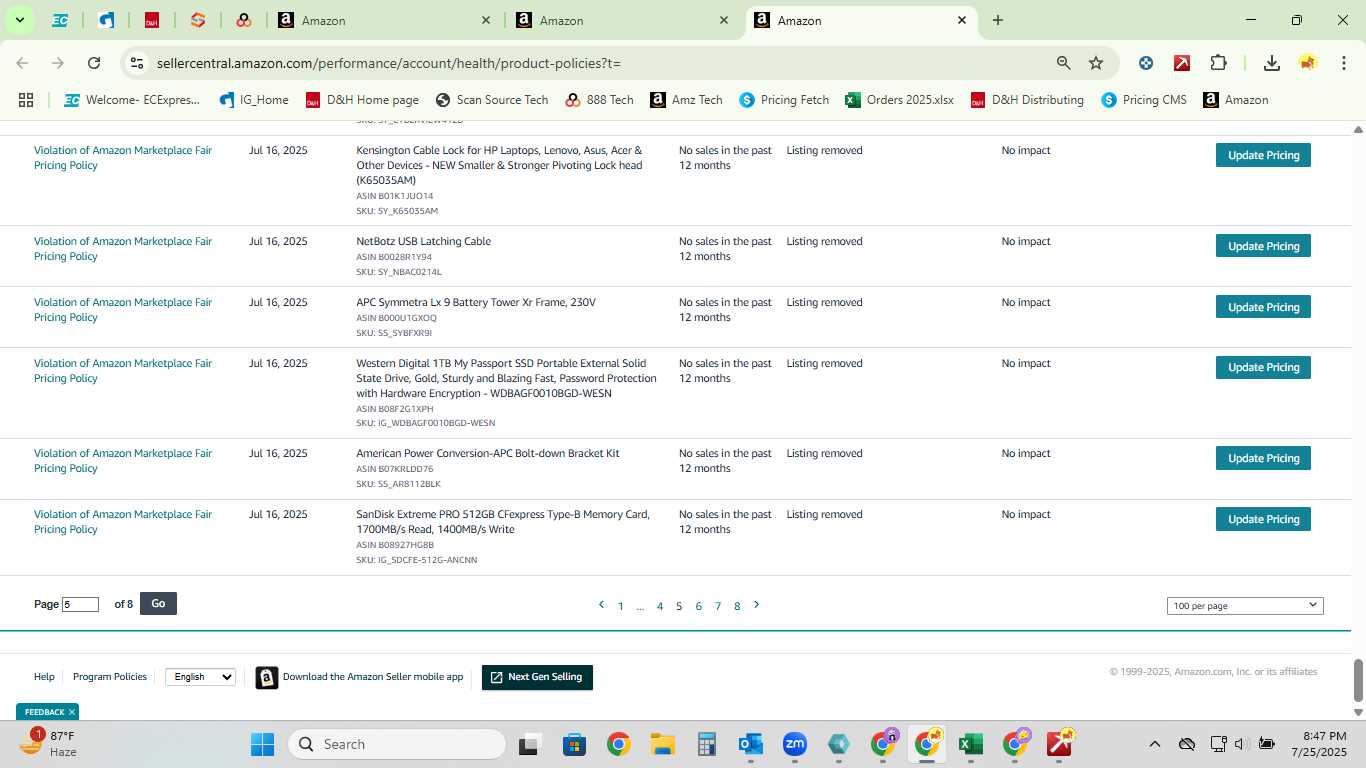Open Outlook from taskbar
Screen dimensions: 1366x768
tap(750, 744)
